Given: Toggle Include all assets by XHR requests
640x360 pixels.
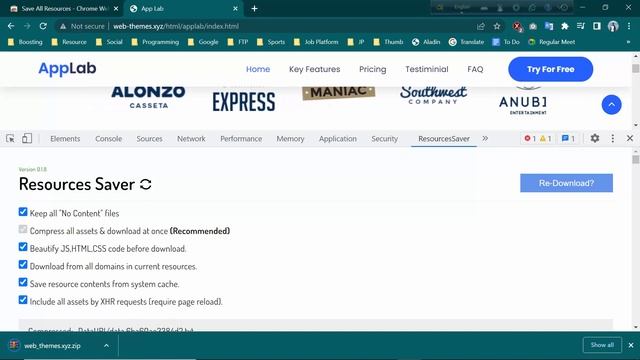Looking at the screenshot, I should [x=23, y=300].
